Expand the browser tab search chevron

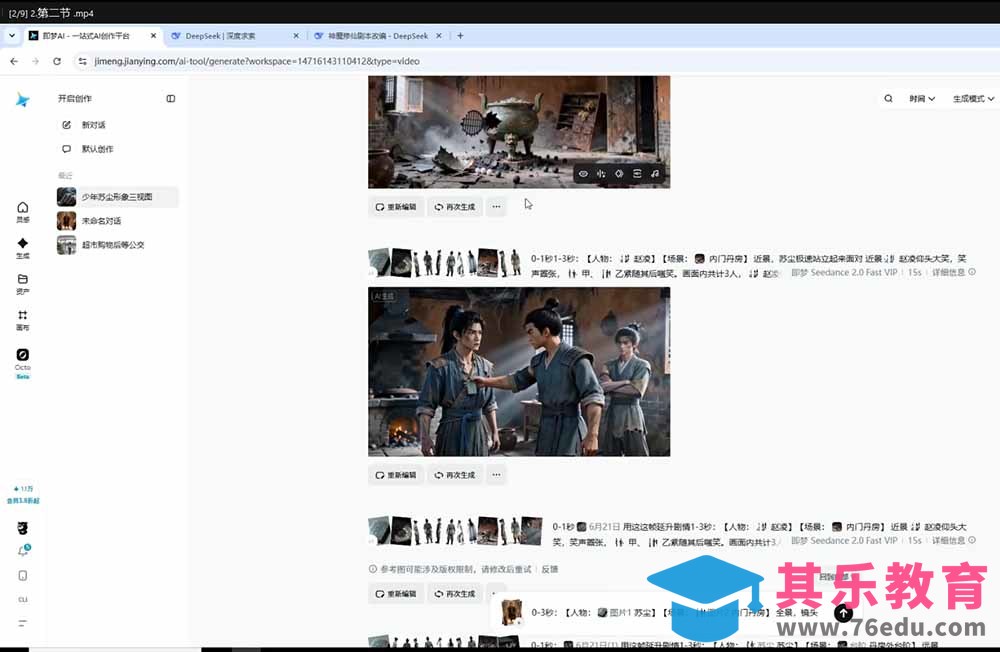tap(11, 36)
